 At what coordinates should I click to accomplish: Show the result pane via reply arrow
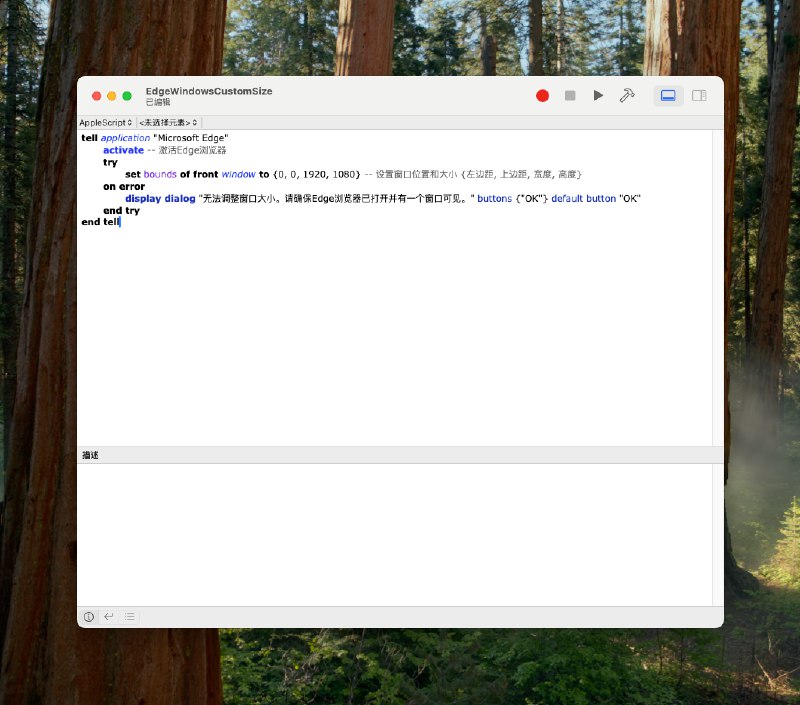point(109,617)
